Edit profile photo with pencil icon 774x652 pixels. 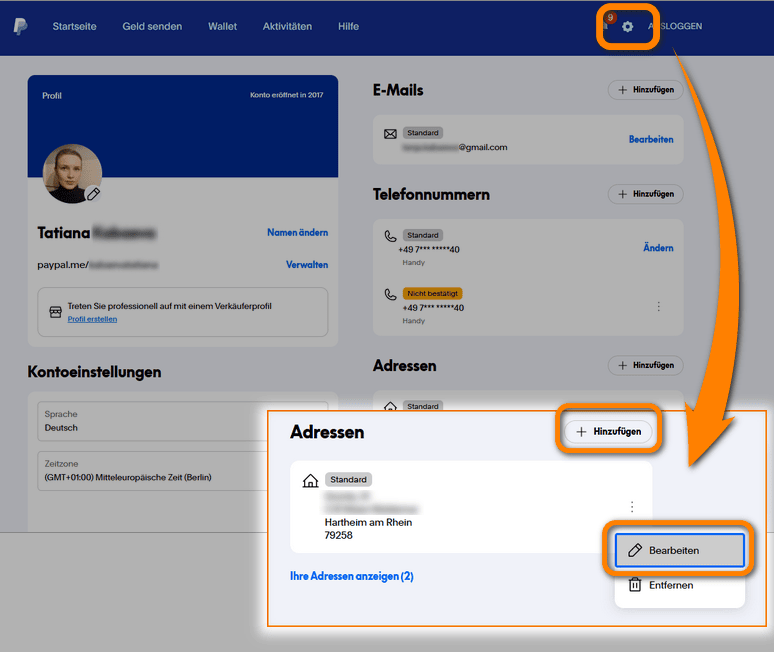(x=93, y=194)
